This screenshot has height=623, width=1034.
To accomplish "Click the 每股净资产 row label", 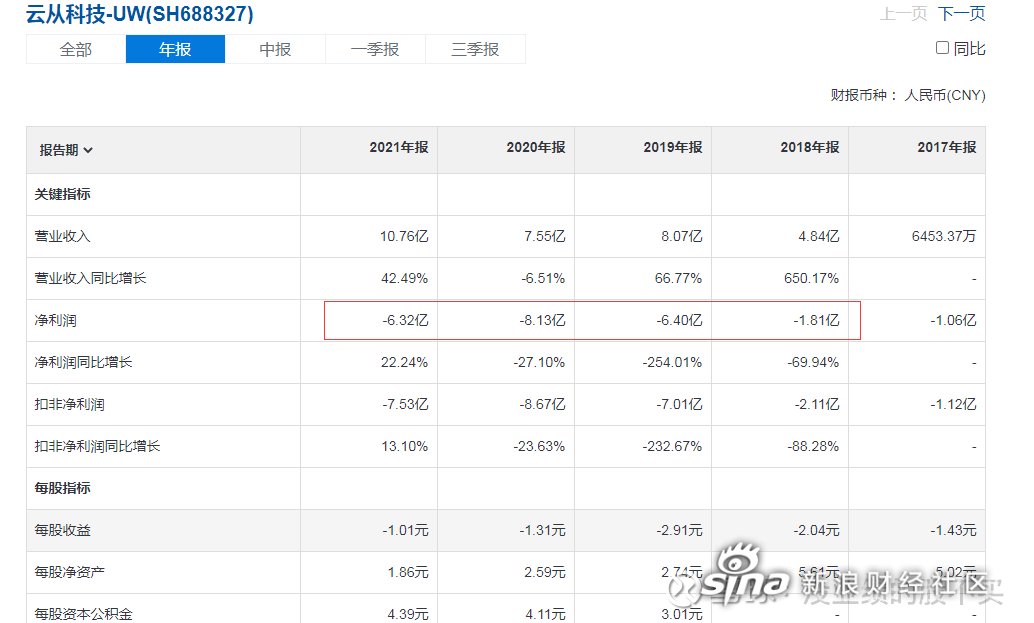I will click(69, 572).
